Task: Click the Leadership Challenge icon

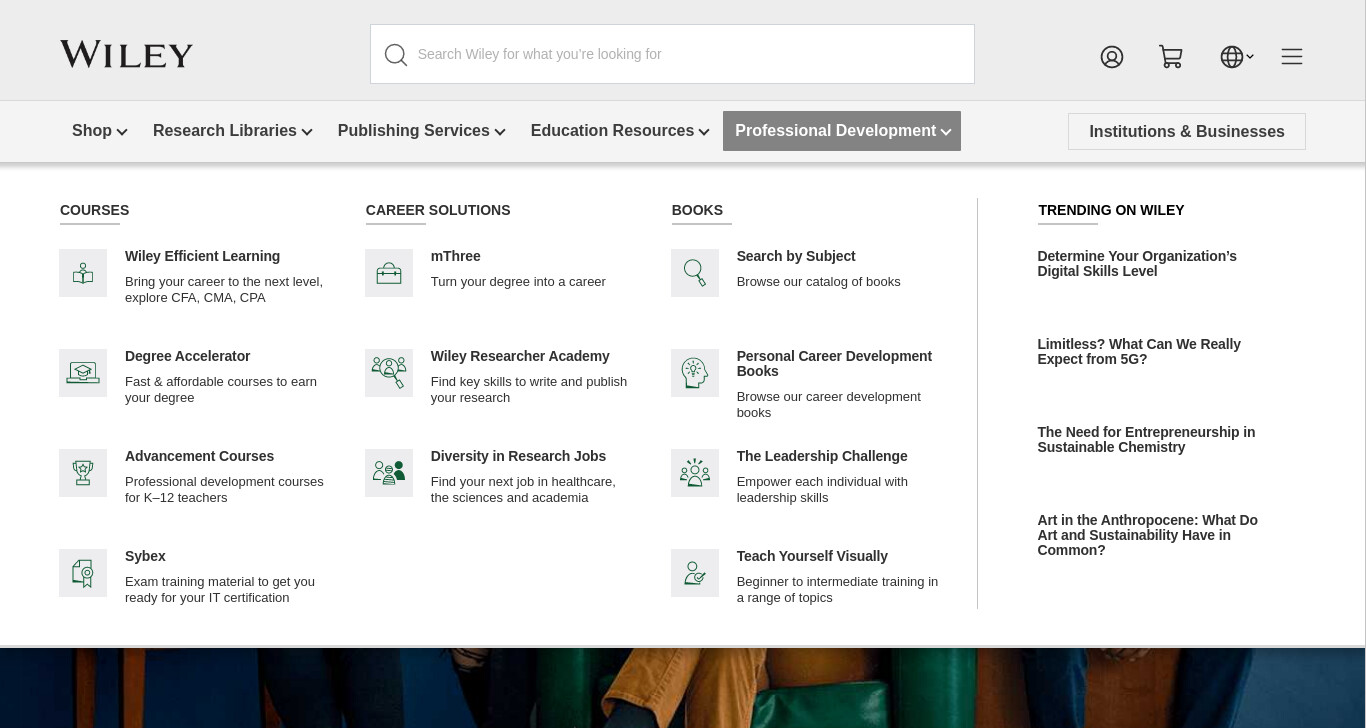Action: tap(695, 473)
